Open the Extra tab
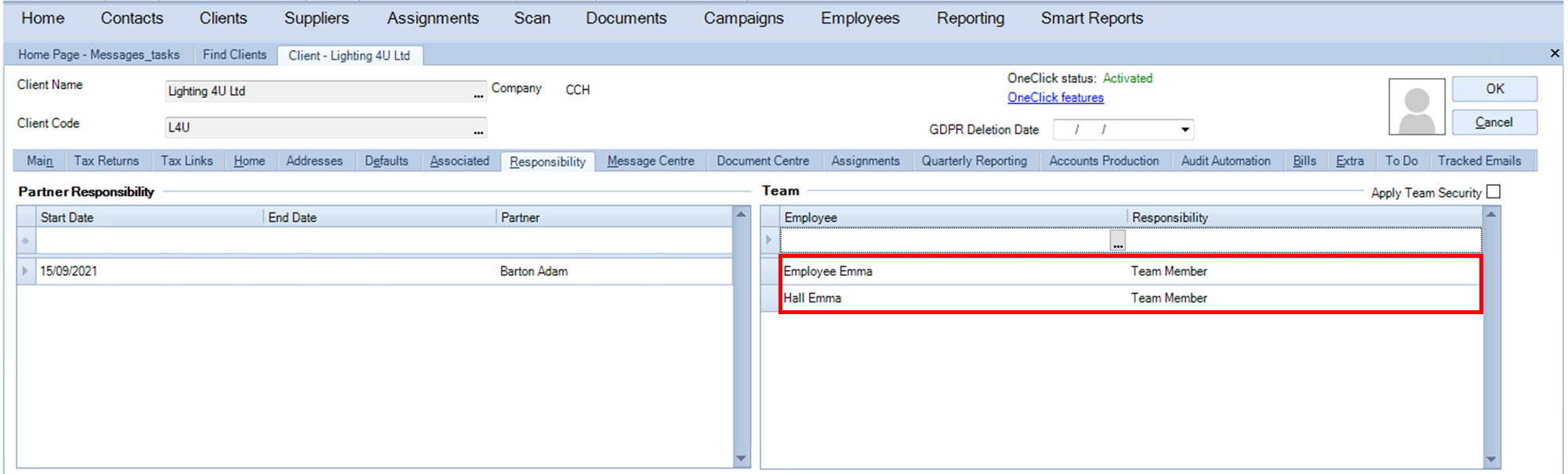 pos(1350,161)
